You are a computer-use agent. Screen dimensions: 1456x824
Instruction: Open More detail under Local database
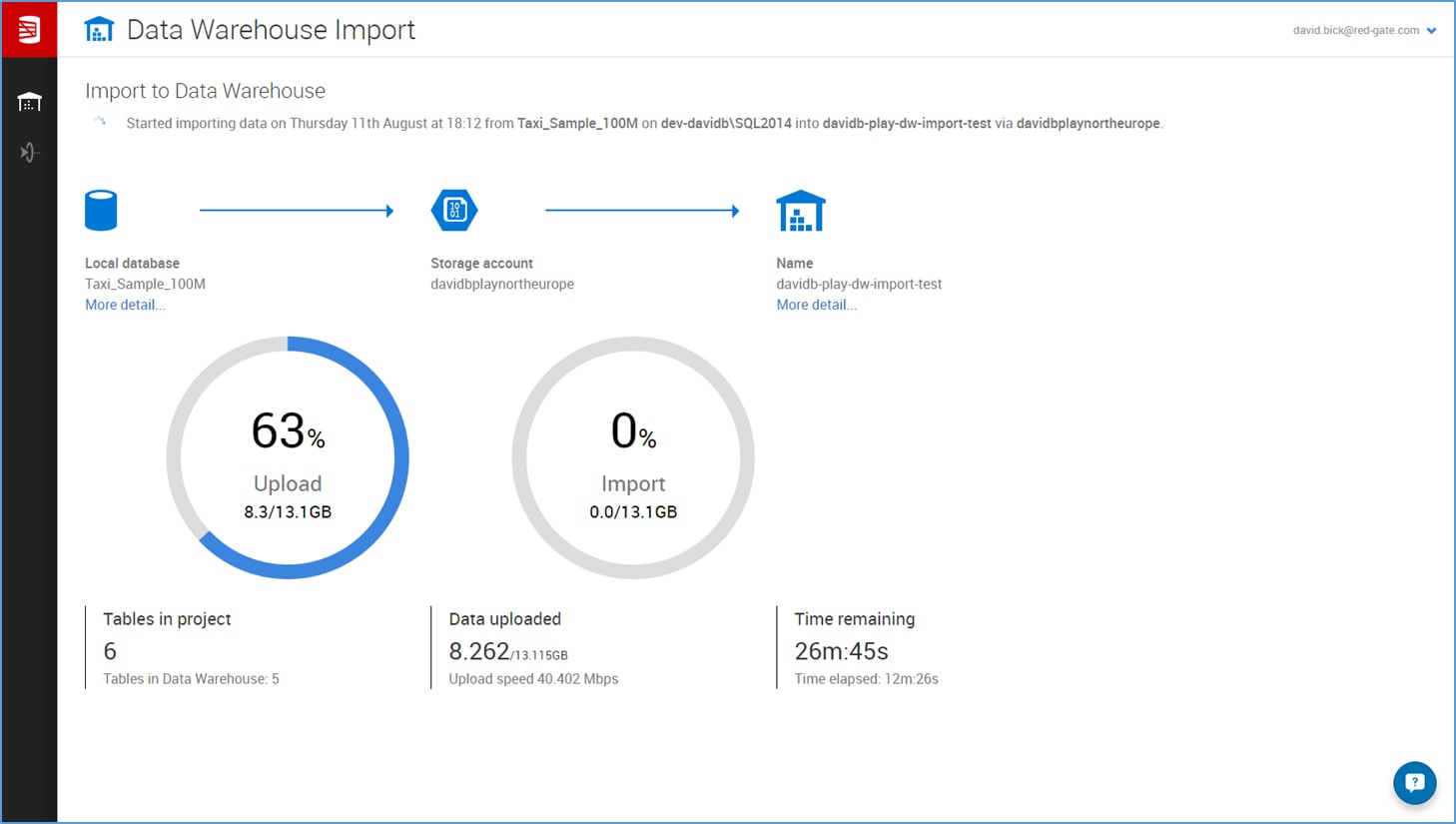pos(125,305)
